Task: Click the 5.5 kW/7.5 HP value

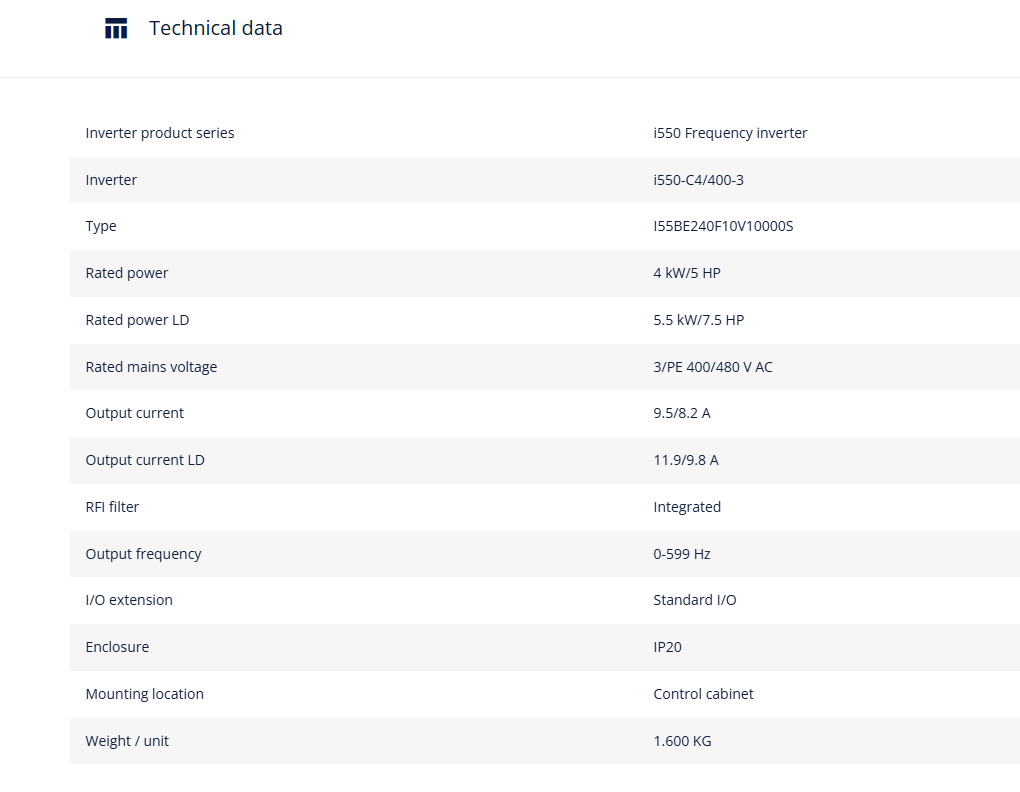Action: coord(698,320)
